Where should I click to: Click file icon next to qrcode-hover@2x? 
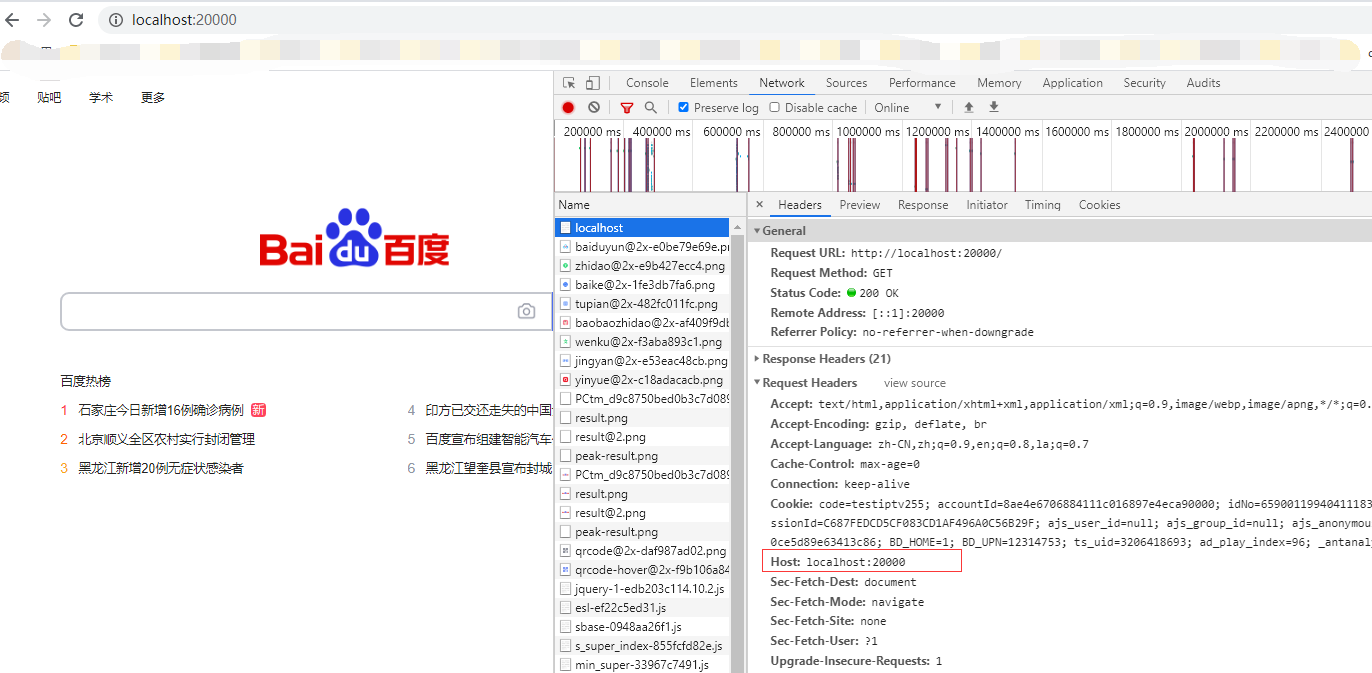click(x=565, y=570)
